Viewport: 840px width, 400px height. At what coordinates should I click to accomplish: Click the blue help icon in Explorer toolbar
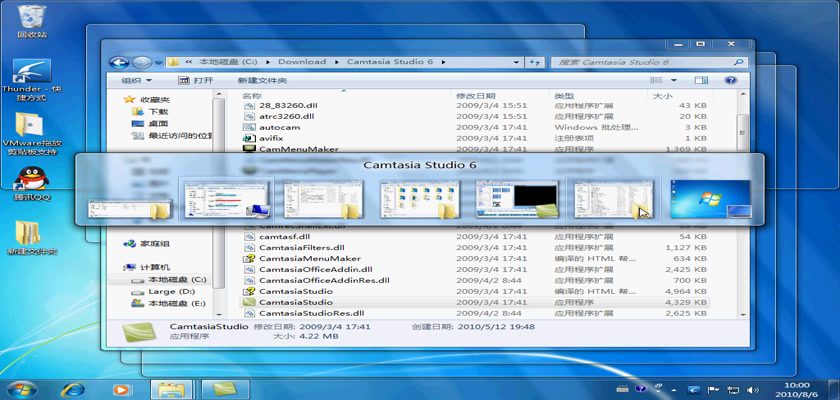click(731, 80)
